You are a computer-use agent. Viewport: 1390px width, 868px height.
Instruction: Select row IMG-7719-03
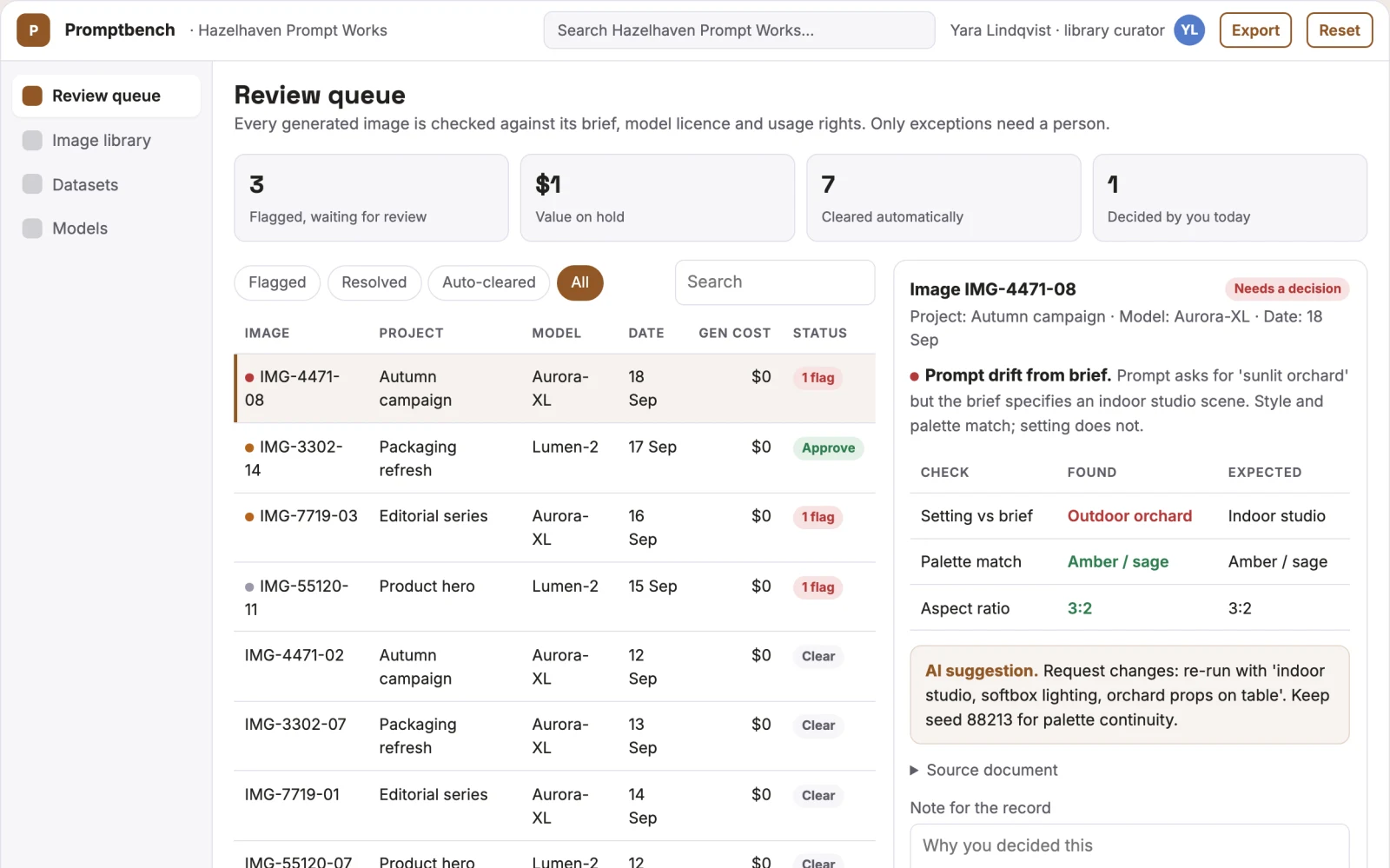pyautogui.click(x=554, y=527)
